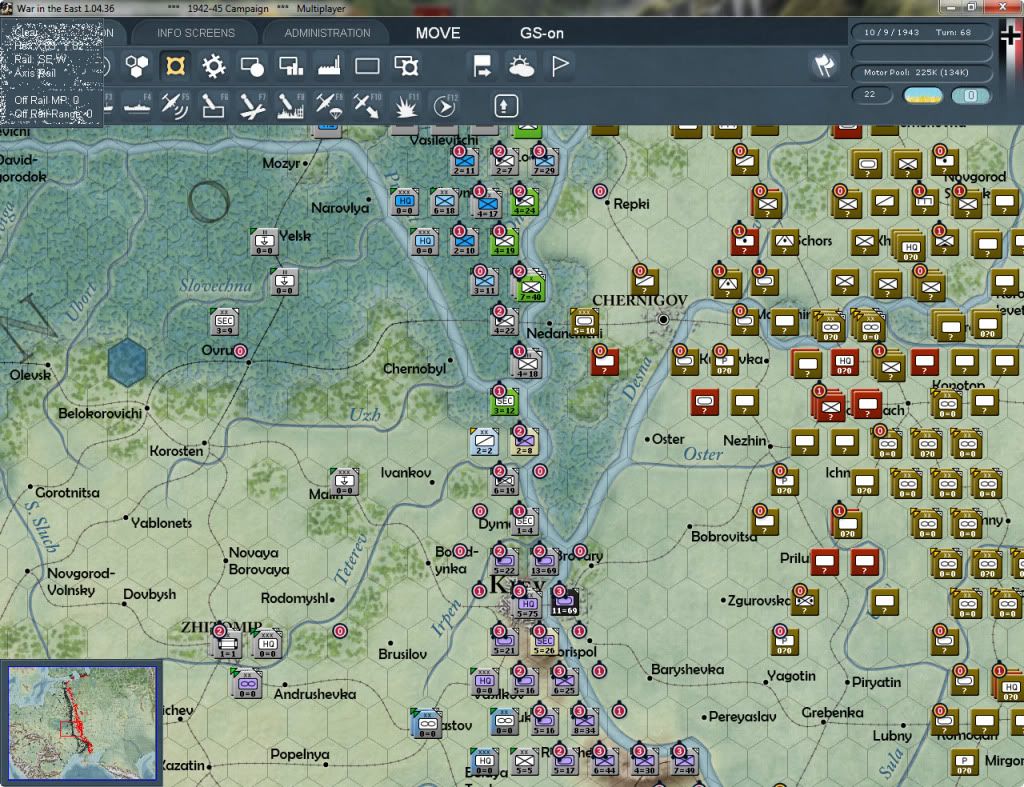This screenshot has height=787, width=1024.
Task: Click the boxed up-arrow toolbar icon
Action: 506,106
